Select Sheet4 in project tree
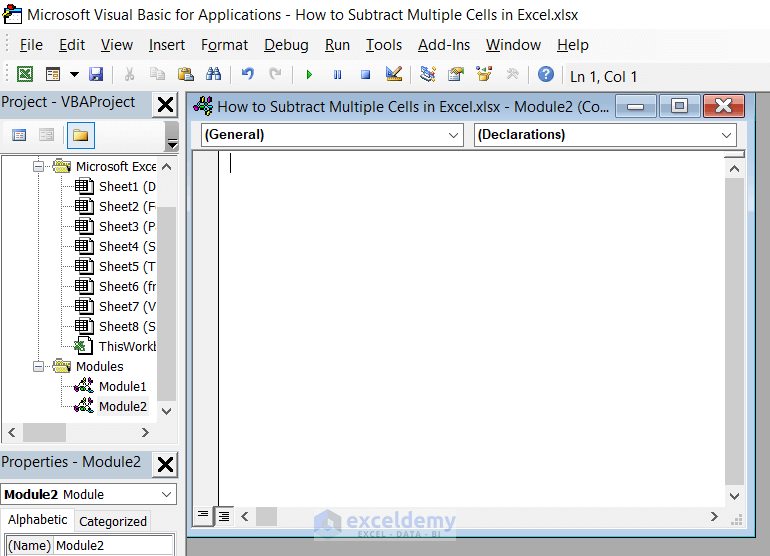The width and height of the screenshot is (770, 556). [x=115, y=247]
